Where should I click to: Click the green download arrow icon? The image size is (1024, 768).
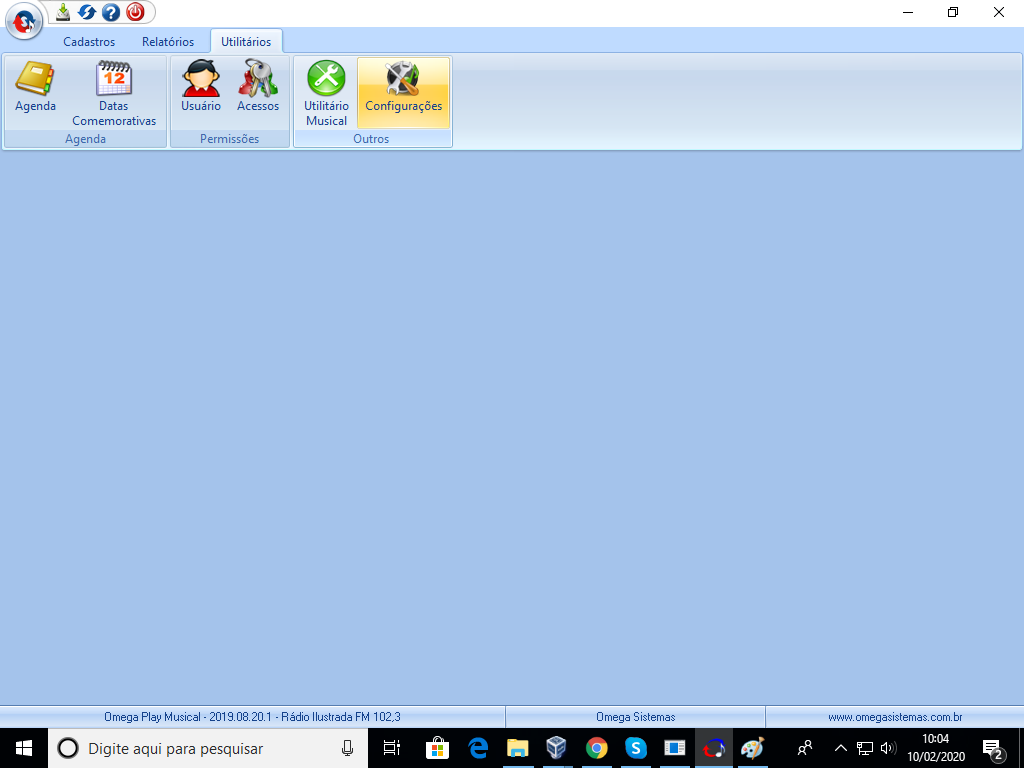click(x=63, y=12)
